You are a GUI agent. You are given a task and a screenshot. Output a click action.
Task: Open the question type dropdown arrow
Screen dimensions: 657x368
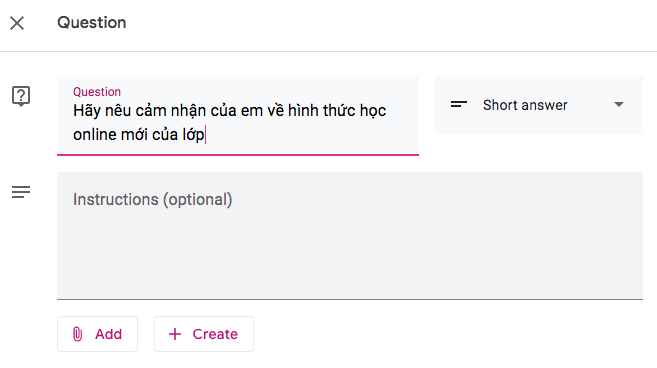coord(619,104)
